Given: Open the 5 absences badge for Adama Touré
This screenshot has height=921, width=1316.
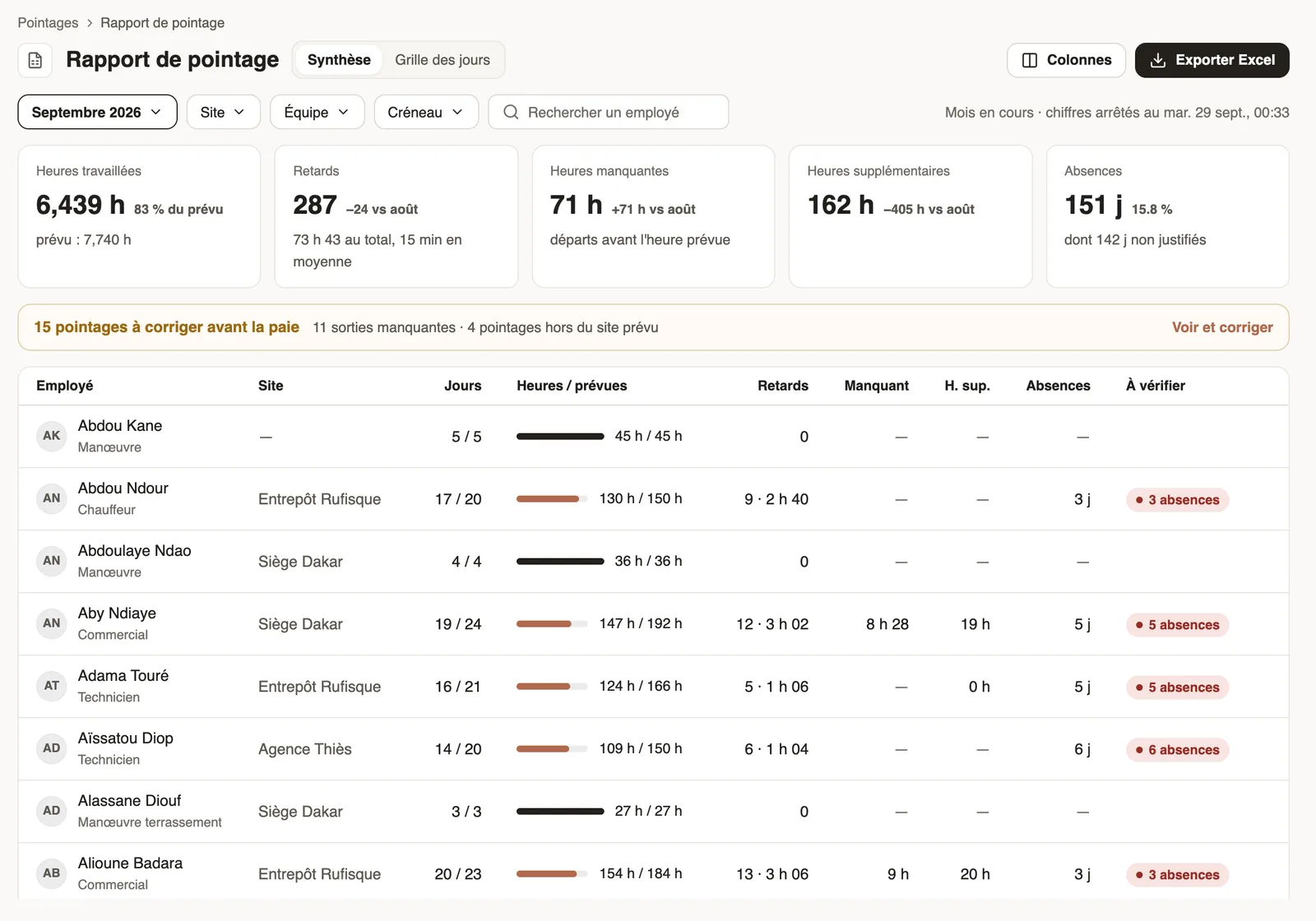Looking at the screenshot, I should point(1177,687).
